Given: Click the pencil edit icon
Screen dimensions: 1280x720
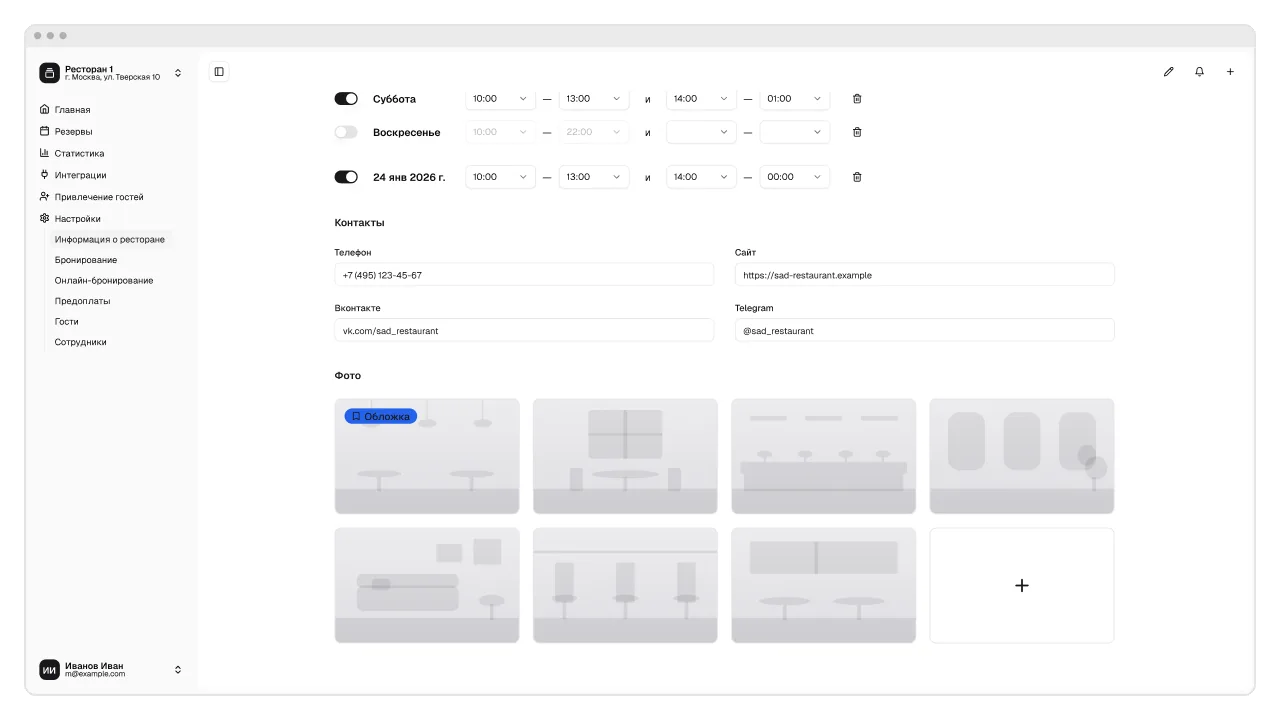Looking at the screenshot, I should pyautogui.click(x=1168, y=72).
